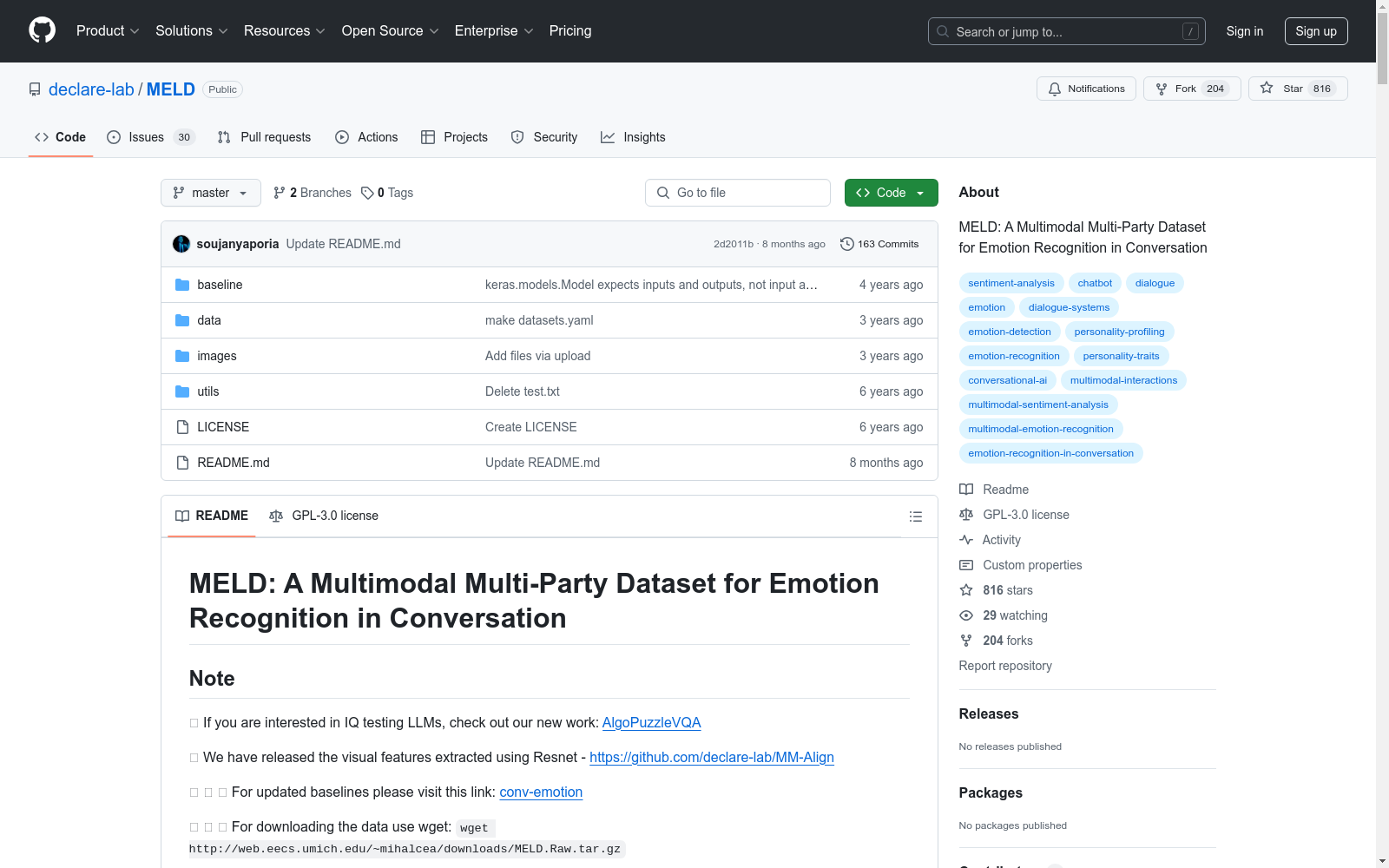This screenshot has width=1389, height=868.
Task: Click the tag icon beside 0 Tags
Action: point(367,193)
